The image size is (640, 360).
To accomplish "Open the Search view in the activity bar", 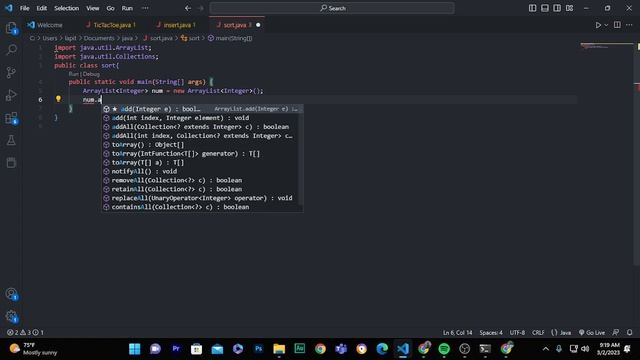I will click(x=11, y=50).
